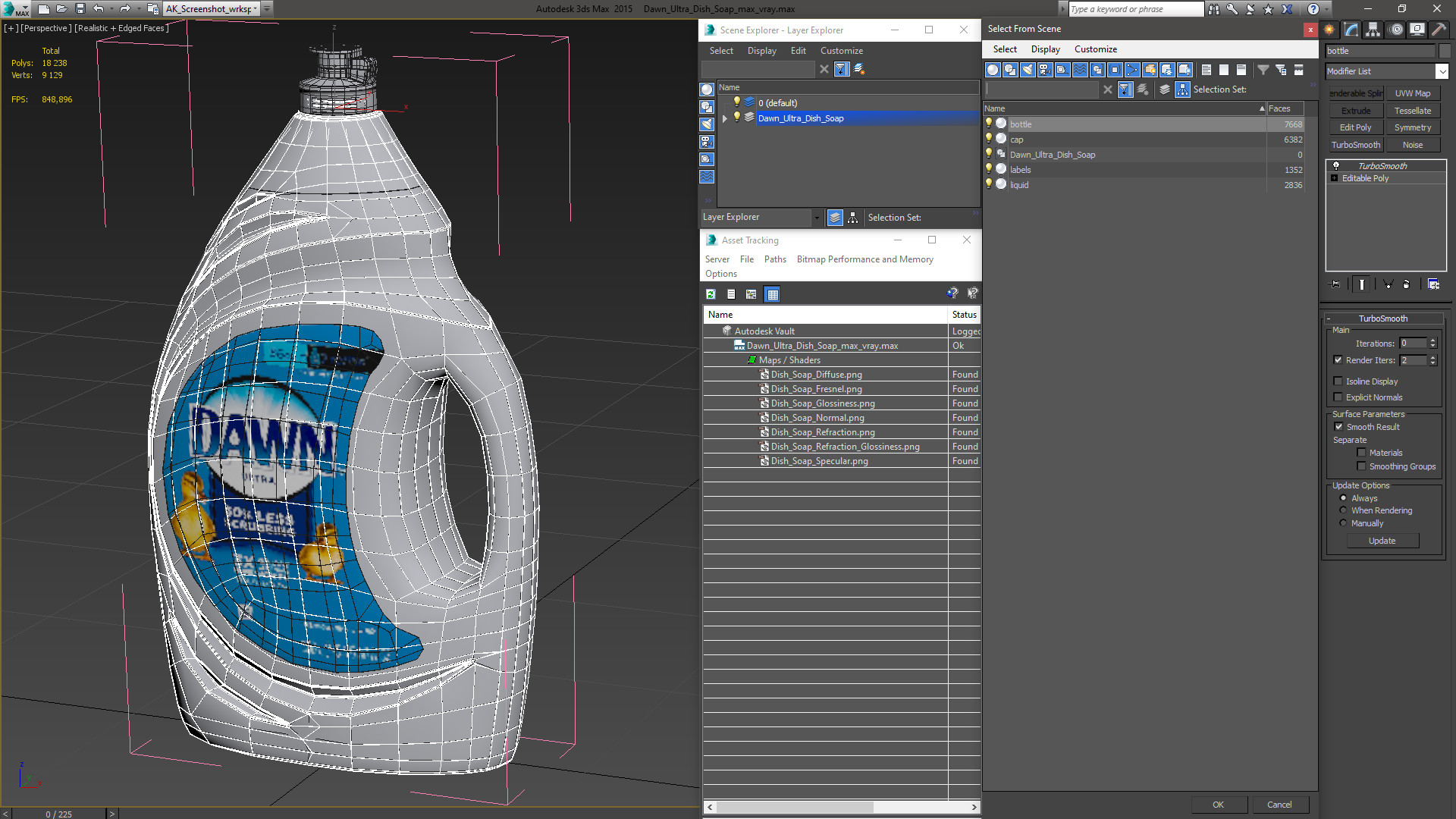Toggle Cameras filter in Scene Explorer sidebar
The height and width of the screenshot is (819, 1456).
[707, 142]
